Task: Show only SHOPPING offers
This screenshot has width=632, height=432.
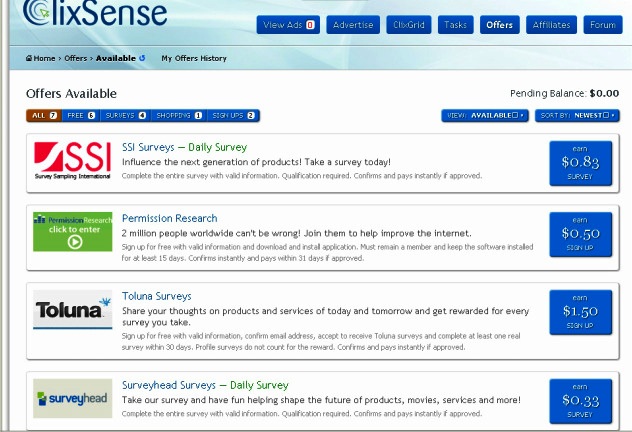Action: [x=179, y=116]
